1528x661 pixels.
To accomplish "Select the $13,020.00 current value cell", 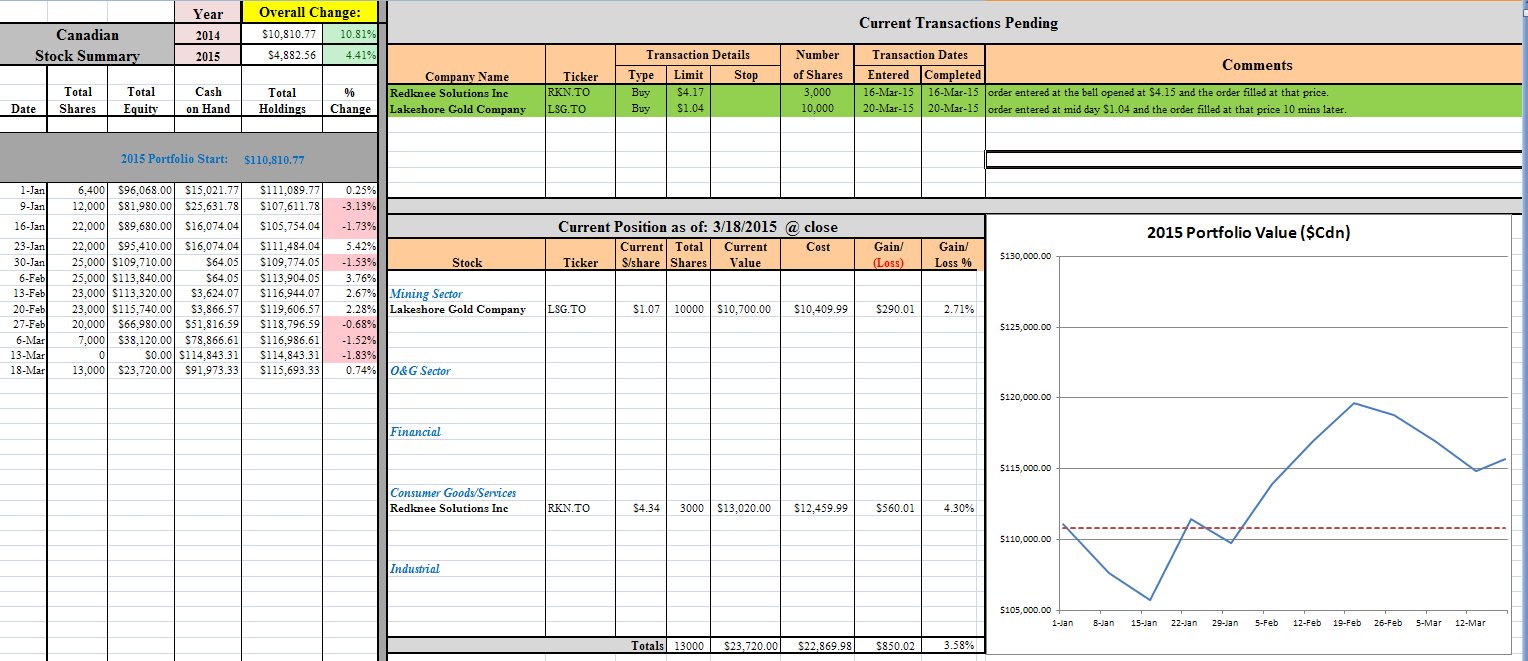I will point(744,509).
